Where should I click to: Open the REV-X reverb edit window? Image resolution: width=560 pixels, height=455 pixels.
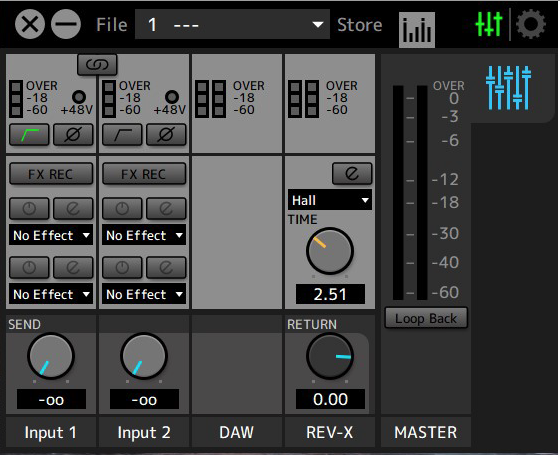coord(352,174)
